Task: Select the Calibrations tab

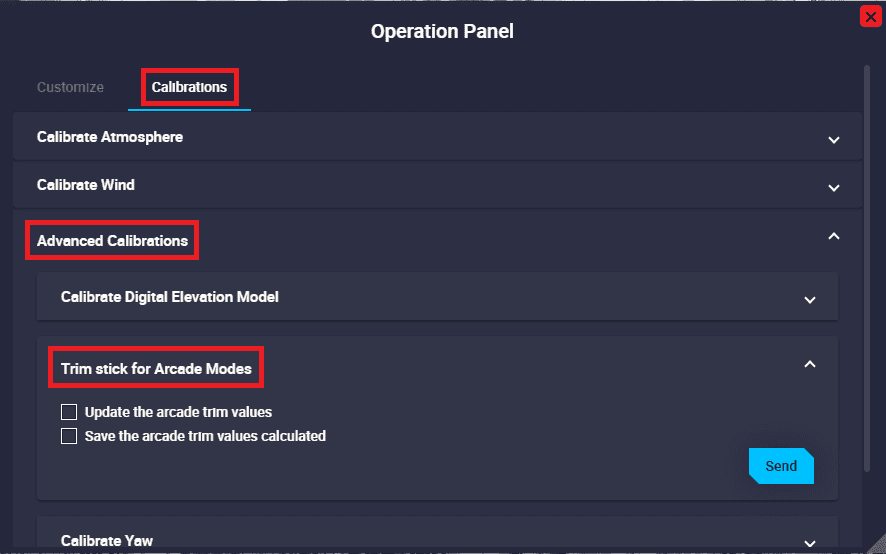Action: click(189, 87)
